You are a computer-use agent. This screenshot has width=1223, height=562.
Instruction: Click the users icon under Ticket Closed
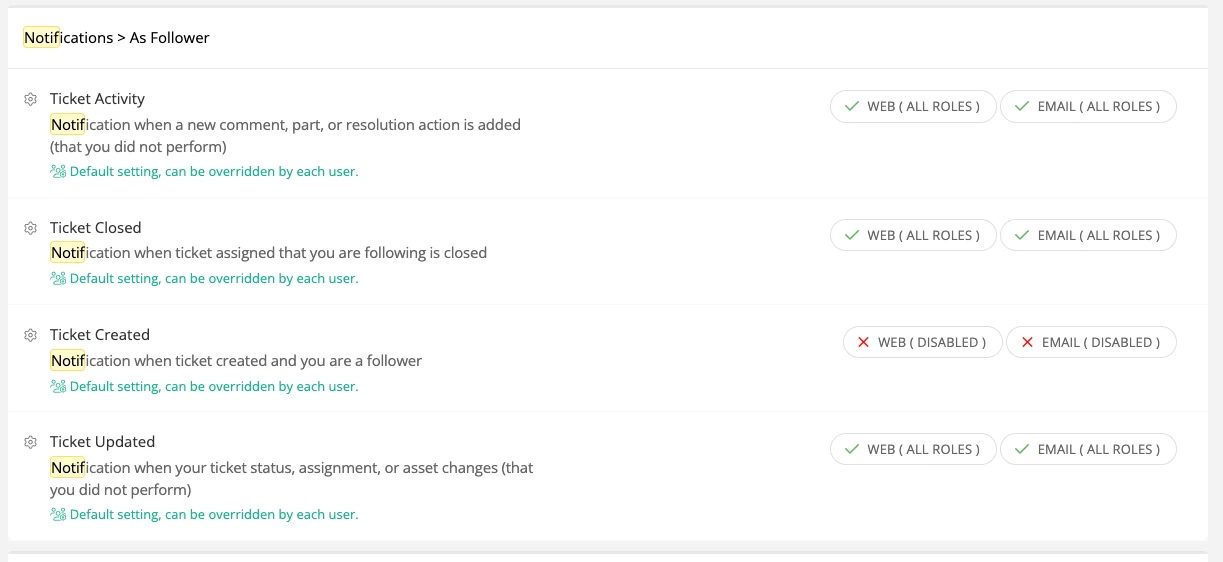pos(58,279)
